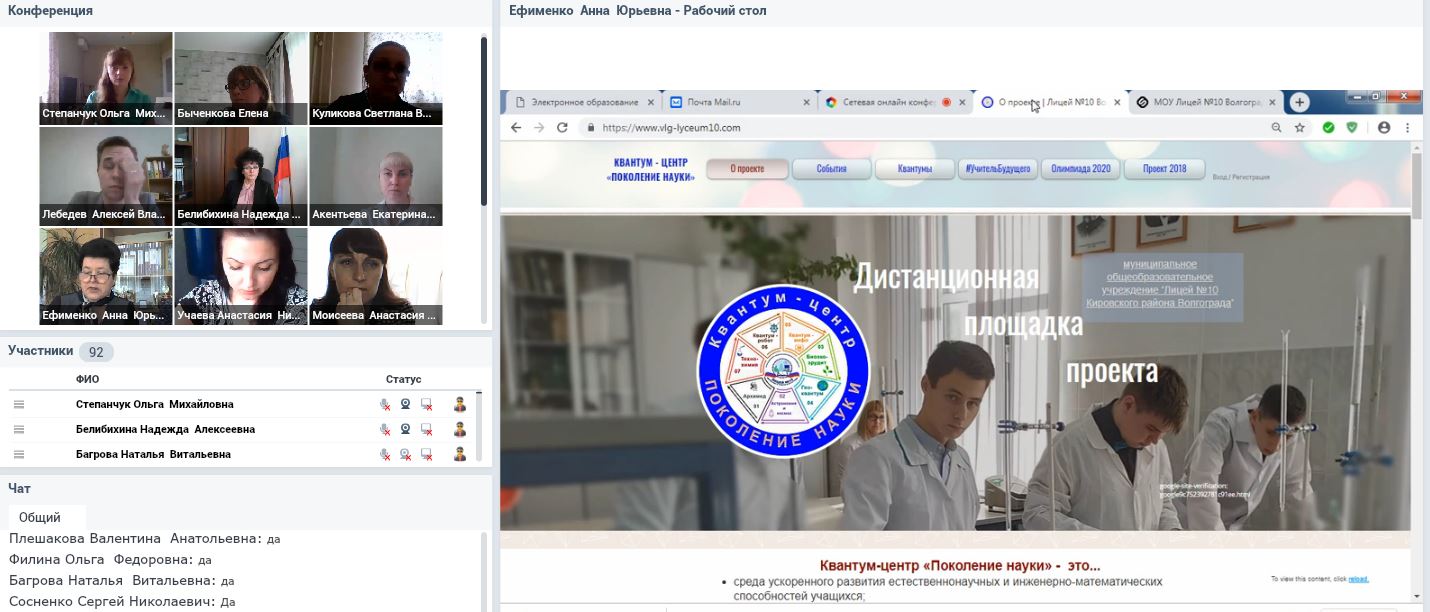Viewport: 1430px width, 612px height.
Task: Open the Олимпиада 2020 page
Action: point(1080,169)
